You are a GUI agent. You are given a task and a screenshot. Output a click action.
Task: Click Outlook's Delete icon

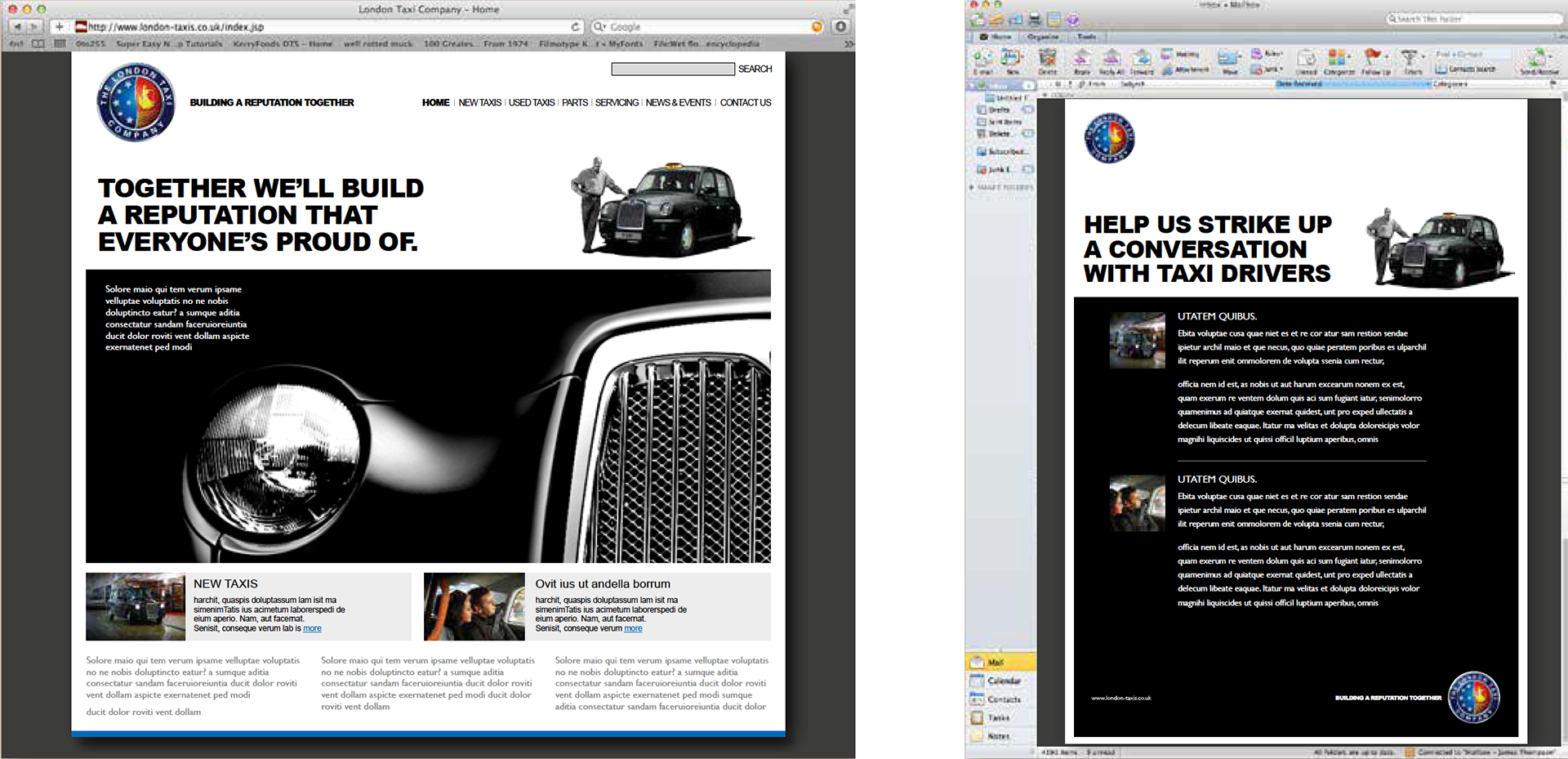click(x=1048, y=61)
